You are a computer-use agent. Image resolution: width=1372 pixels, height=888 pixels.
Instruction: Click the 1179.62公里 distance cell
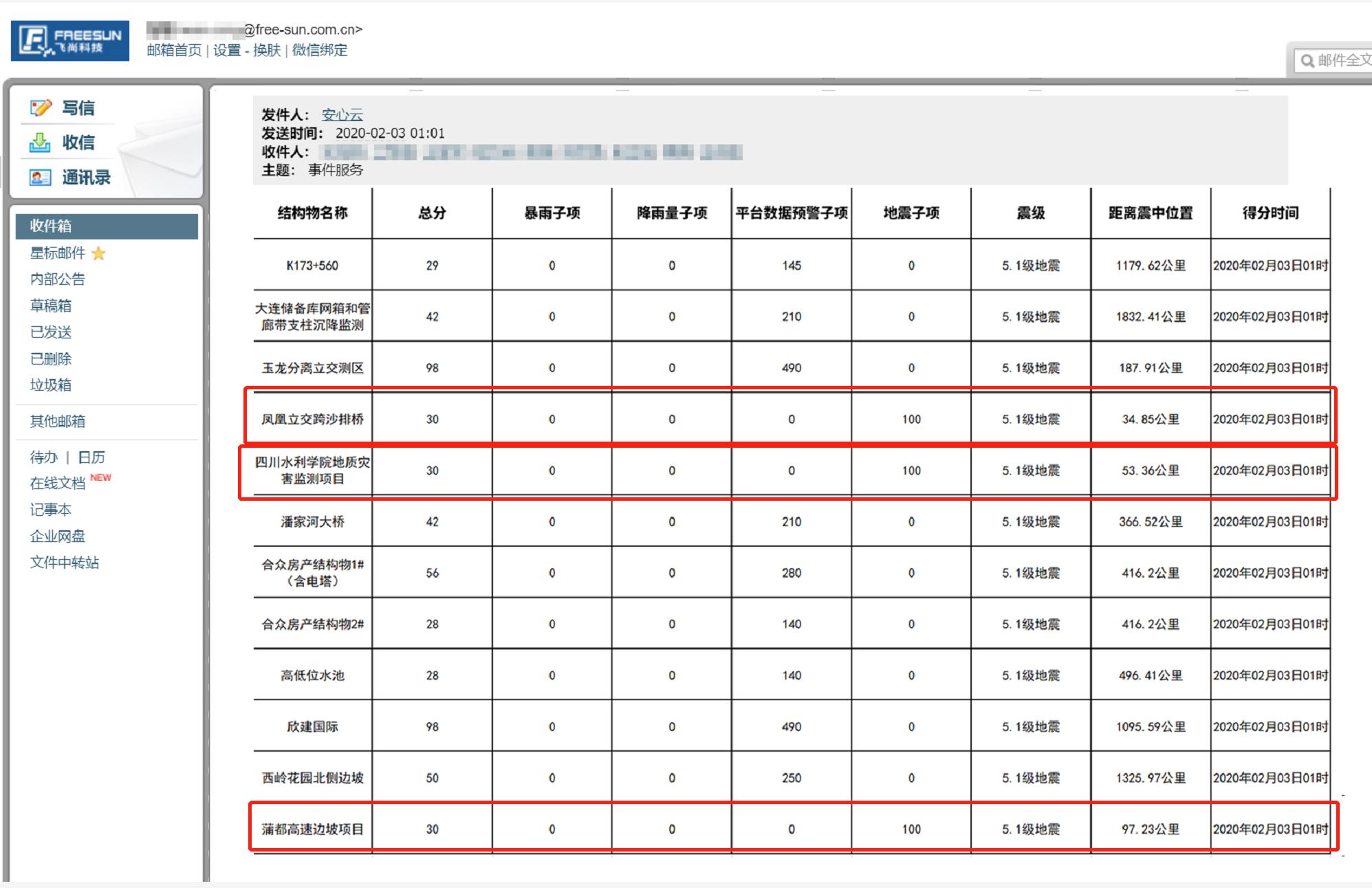click(1151, 266)
